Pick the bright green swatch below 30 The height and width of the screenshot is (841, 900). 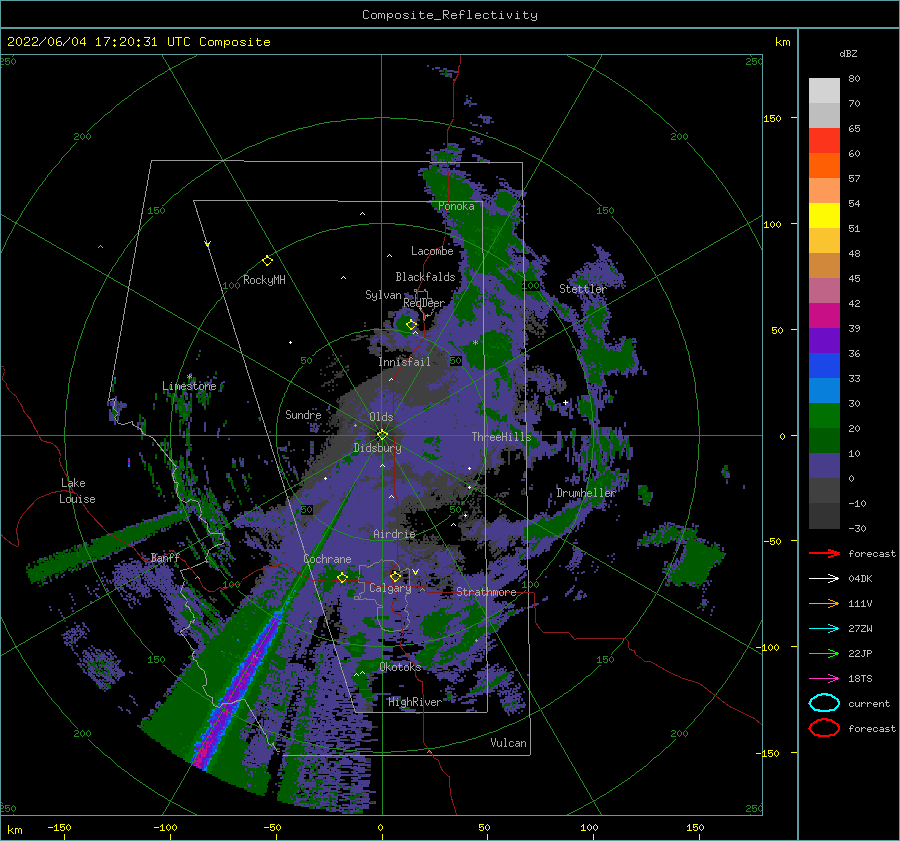click(x=824, y=416)
